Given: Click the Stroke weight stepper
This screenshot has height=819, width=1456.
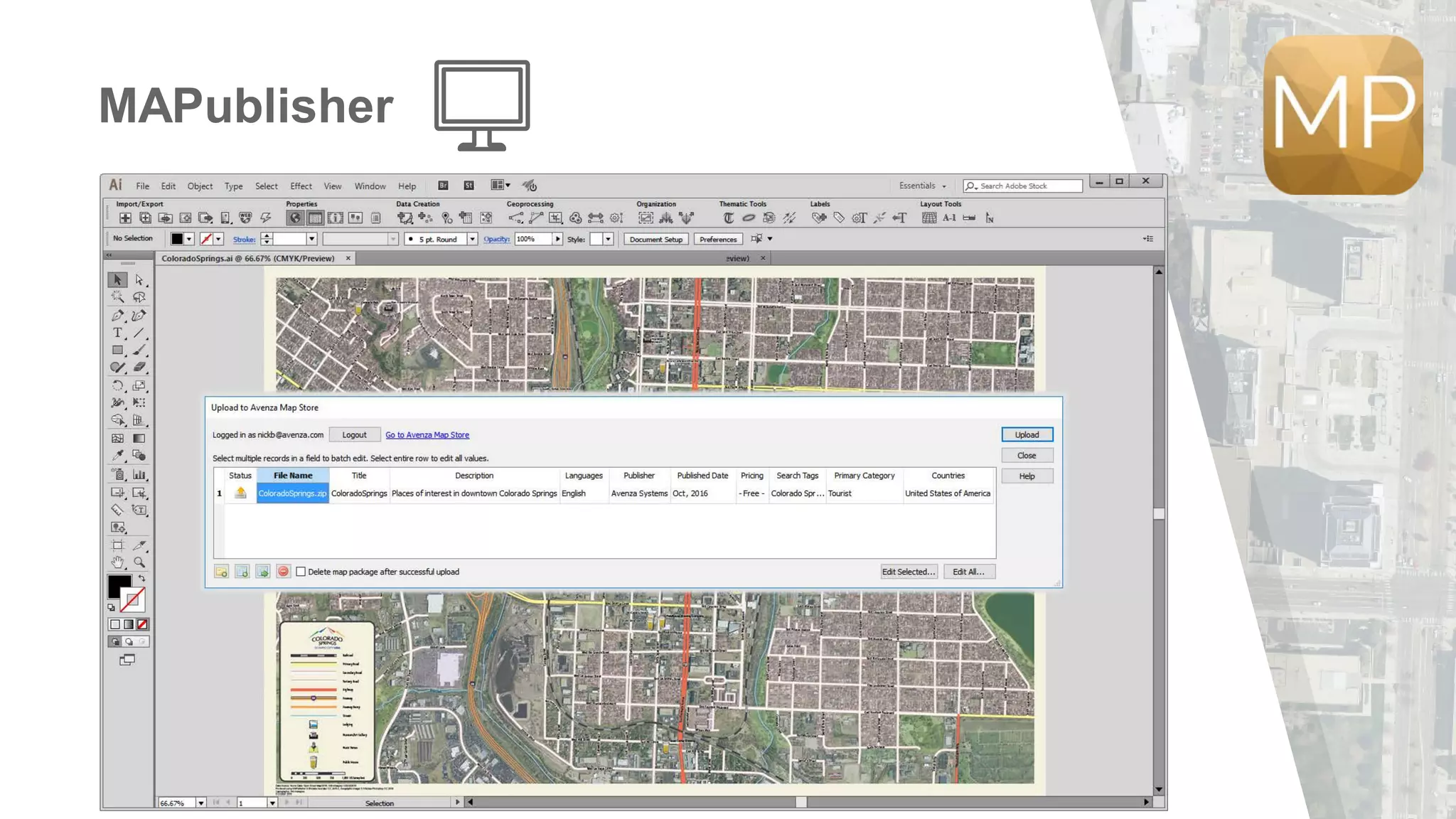Looking at the screenshot, I should coord(267,240).
